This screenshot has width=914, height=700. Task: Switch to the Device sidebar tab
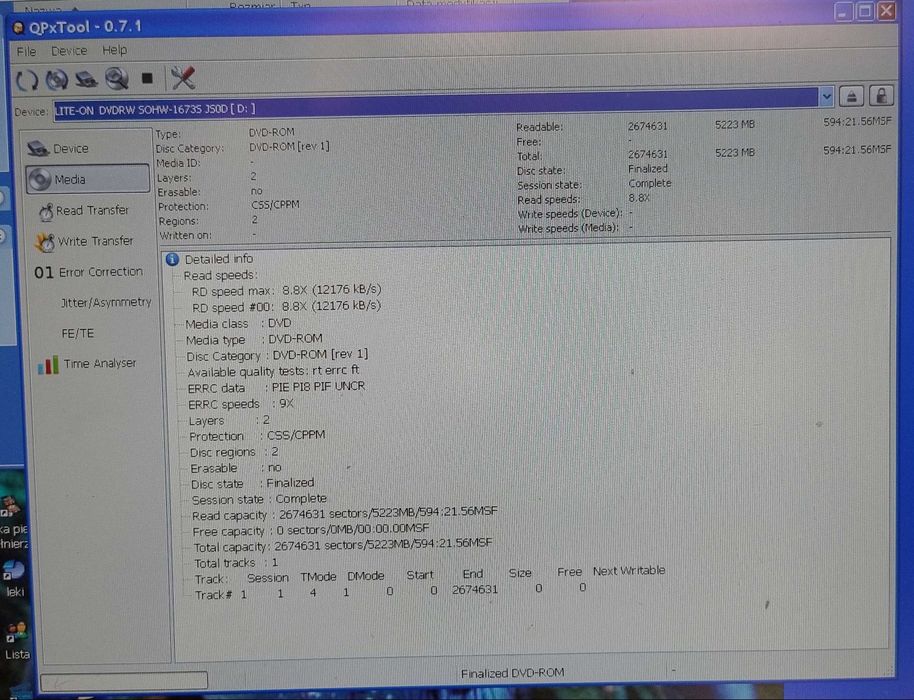(x=86, y=148)
